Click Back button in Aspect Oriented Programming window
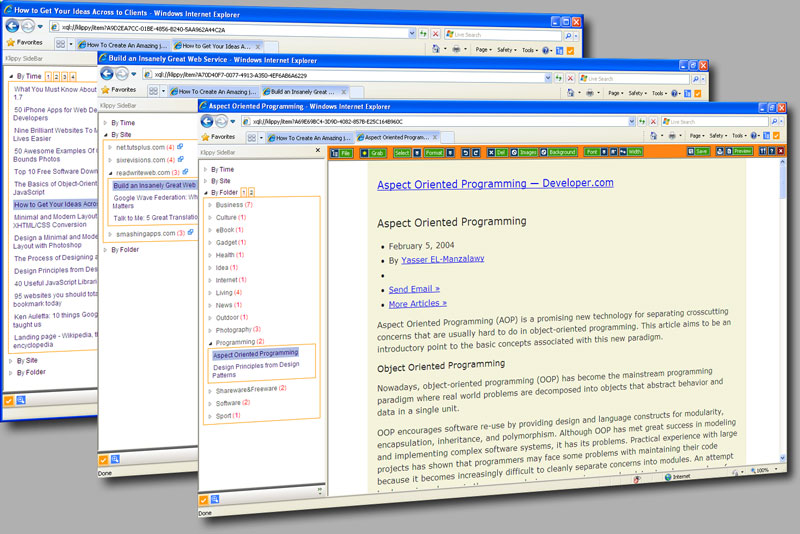This screenshot has height=534, width=800. tap(207, 121)
